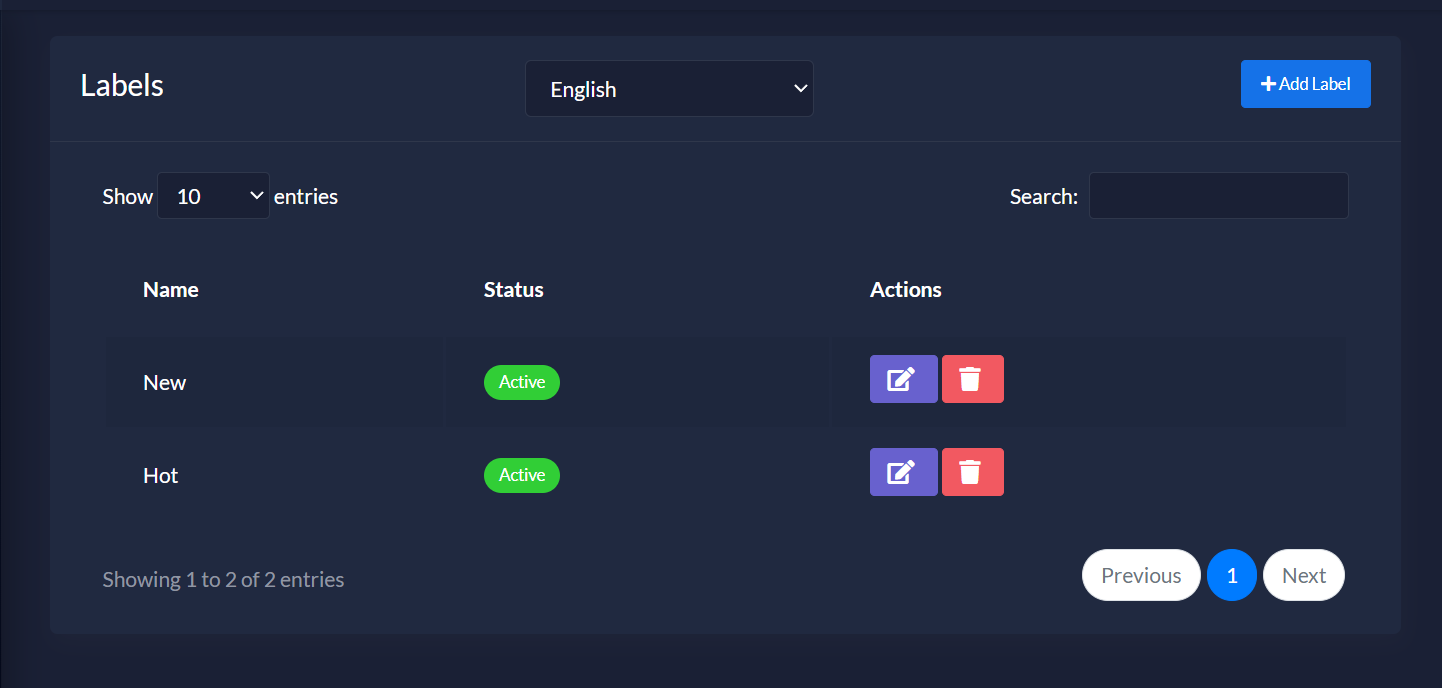This screenshot has height=688, width=1442.
Task: Click the Labels panel heading
Action: coord(122,86)
